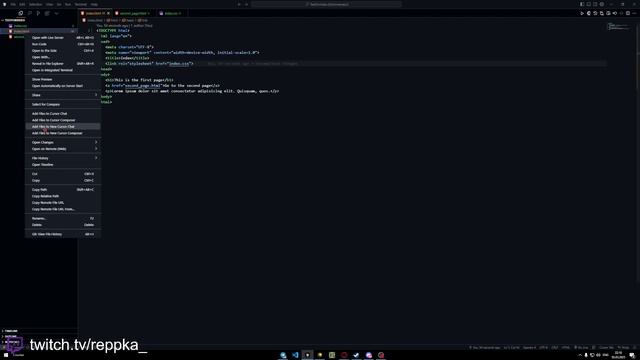
Task: Select 'Add Files to Cursor Composer'
Action: (x=63, y=120)
